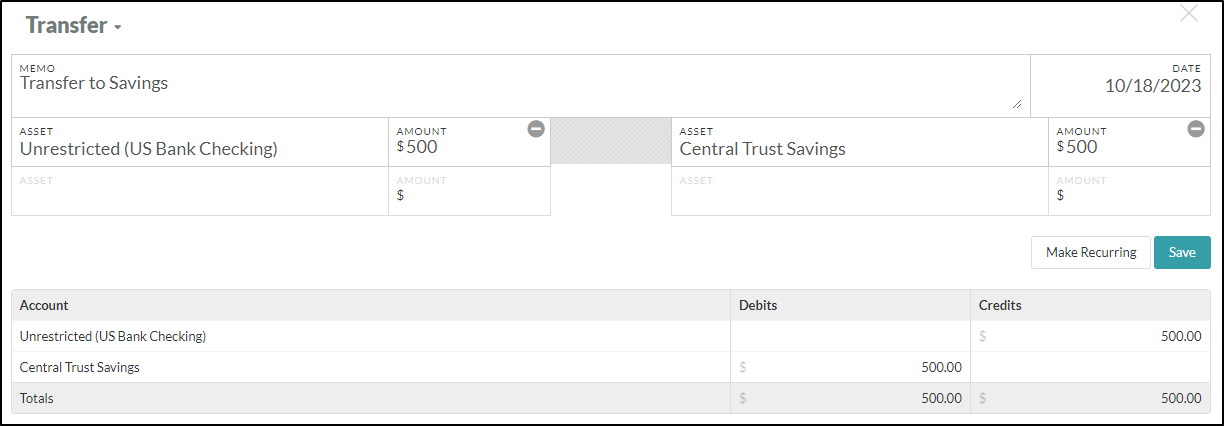Open the Central Trust Savings asset selector

tap(860, 142)
